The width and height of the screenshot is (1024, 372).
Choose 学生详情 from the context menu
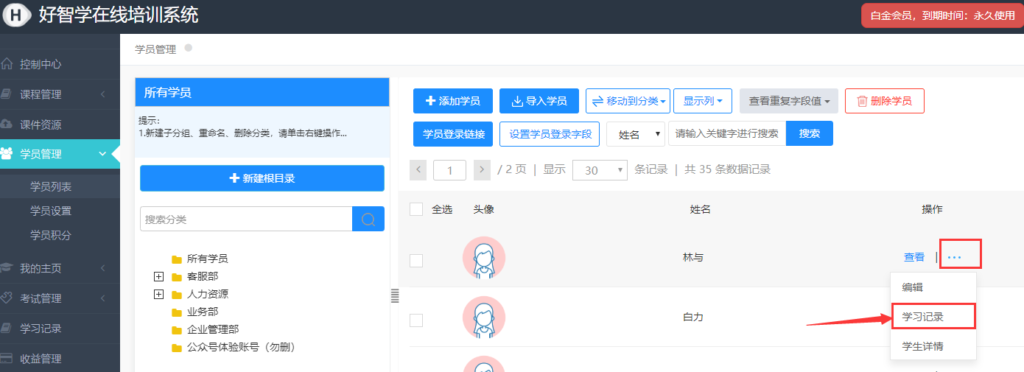coord(933,346)
